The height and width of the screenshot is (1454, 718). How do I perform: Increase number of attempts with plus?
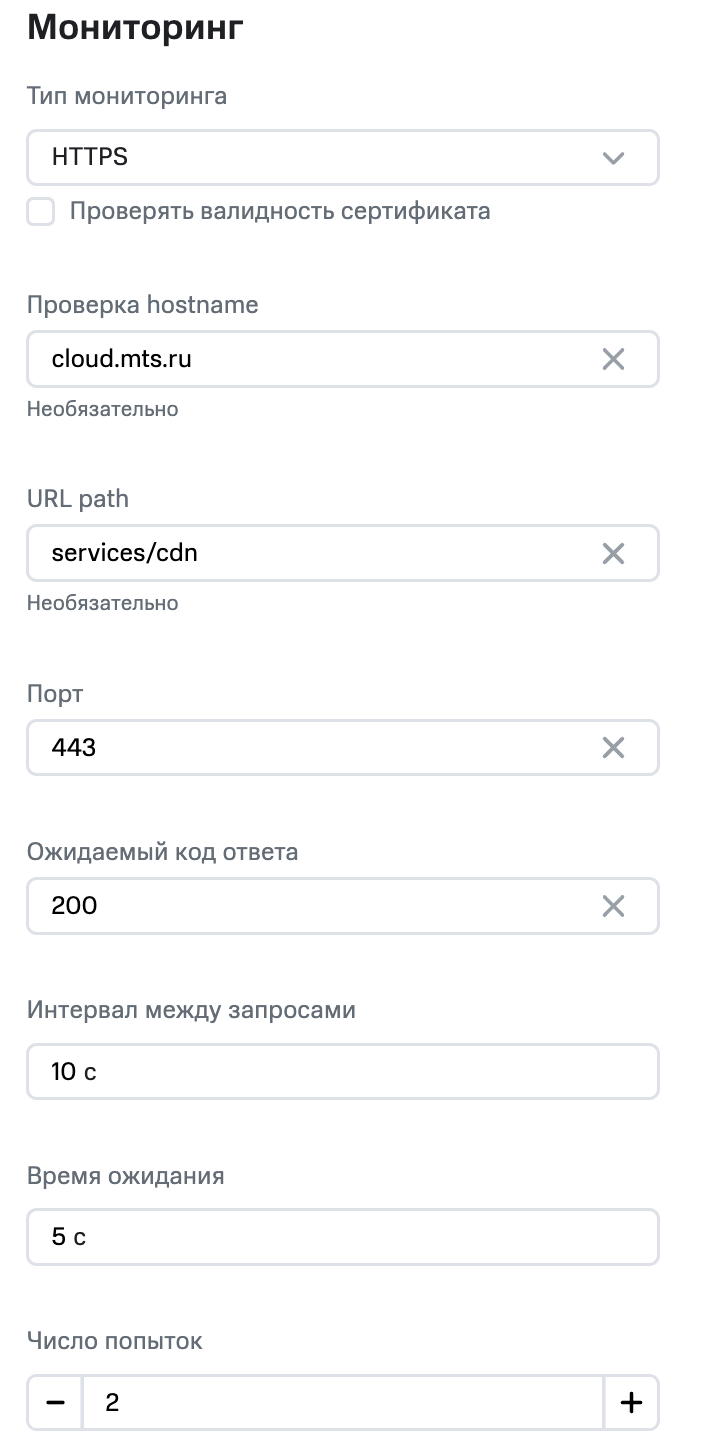tap(631, 1403)
